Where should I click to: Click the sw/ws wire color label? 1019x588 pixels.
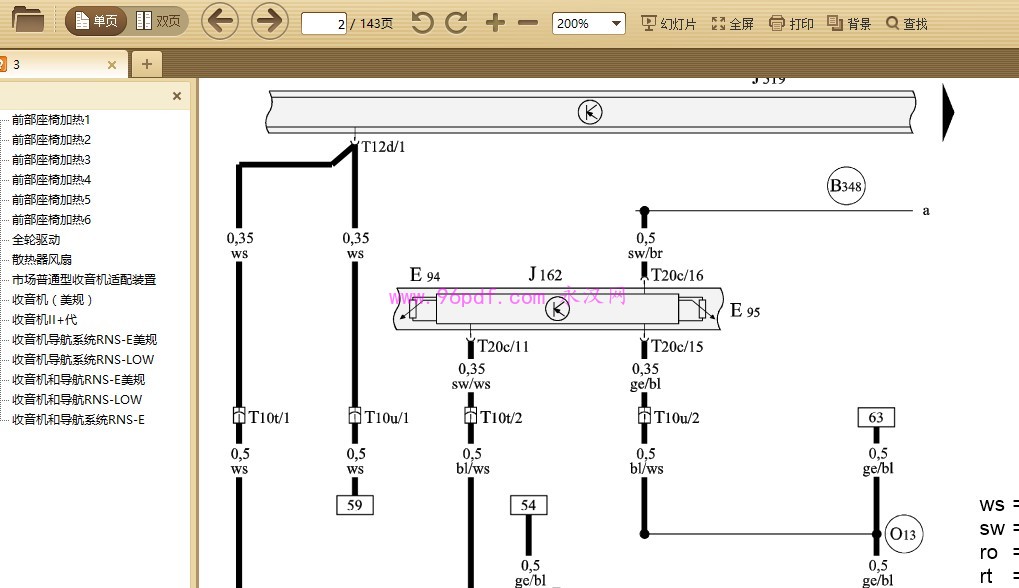click(471, 384)
